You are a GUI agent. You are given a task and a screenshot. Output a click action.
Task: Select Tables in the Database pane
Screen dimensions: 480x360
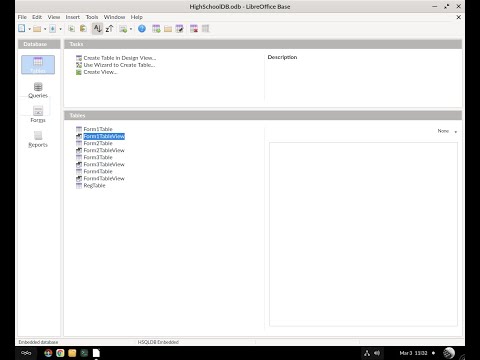click(38, 65)
